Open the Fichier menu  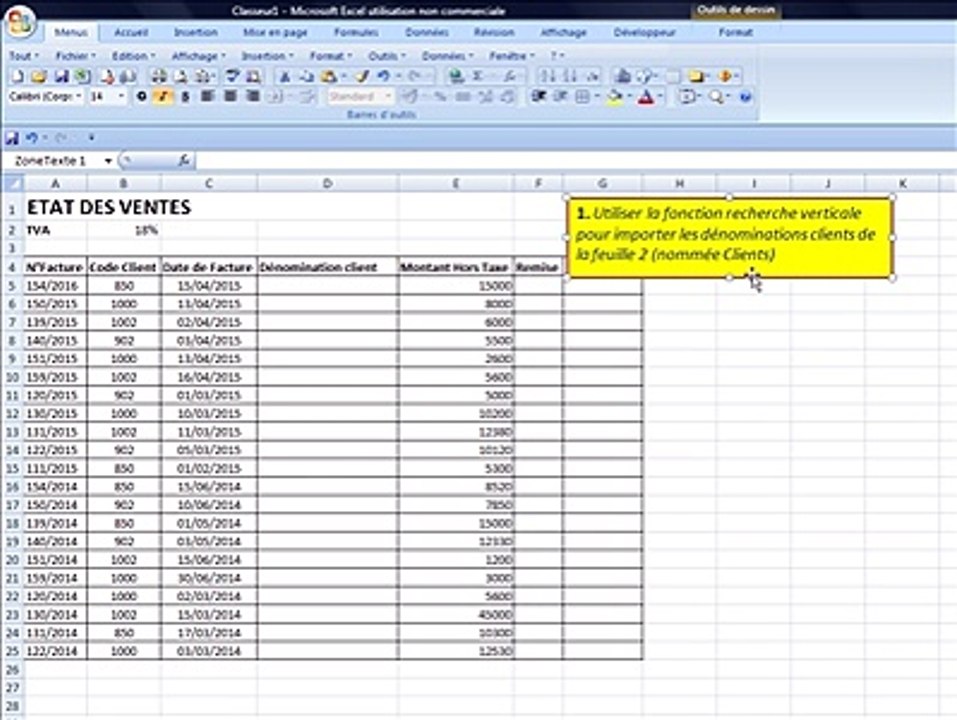[x=76, y=56]
